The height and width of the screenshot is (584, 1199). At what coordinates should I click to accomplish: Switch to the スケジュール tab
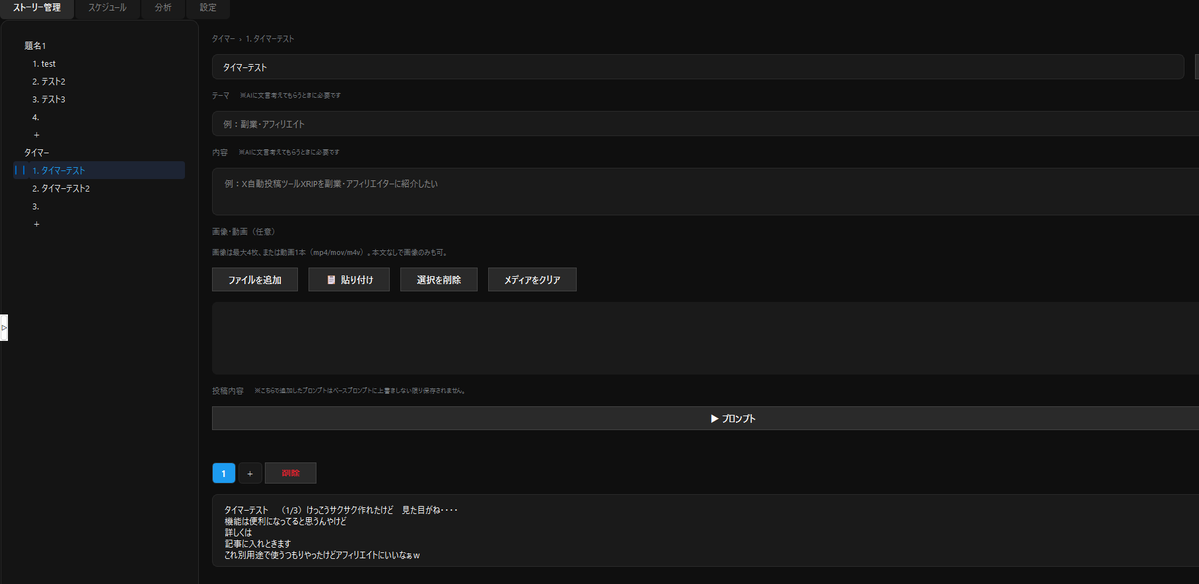click(108, 8)
